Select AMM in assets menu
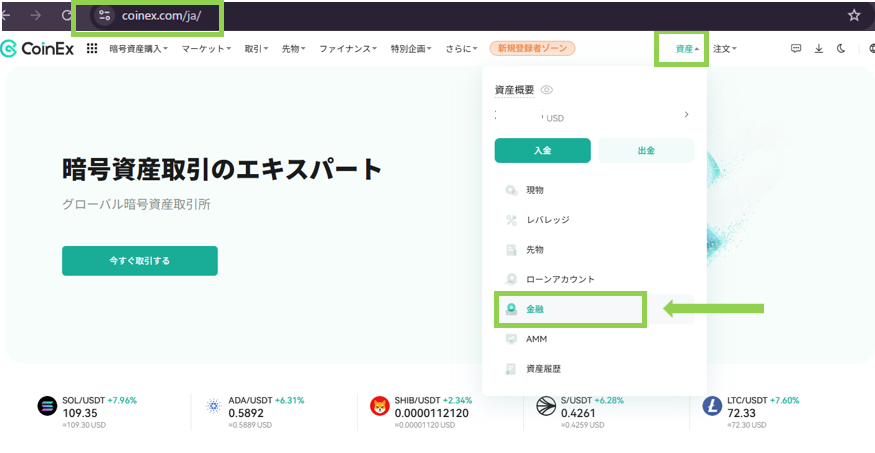Viewport: 875px width, 453px height. click(x=594, y=339)
